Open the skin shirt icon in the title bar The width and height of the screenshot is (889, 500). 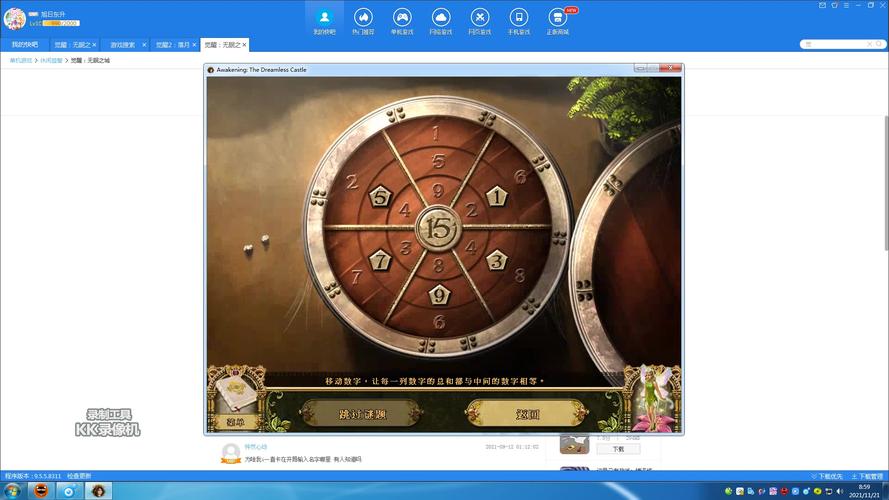tap(835, 5)
